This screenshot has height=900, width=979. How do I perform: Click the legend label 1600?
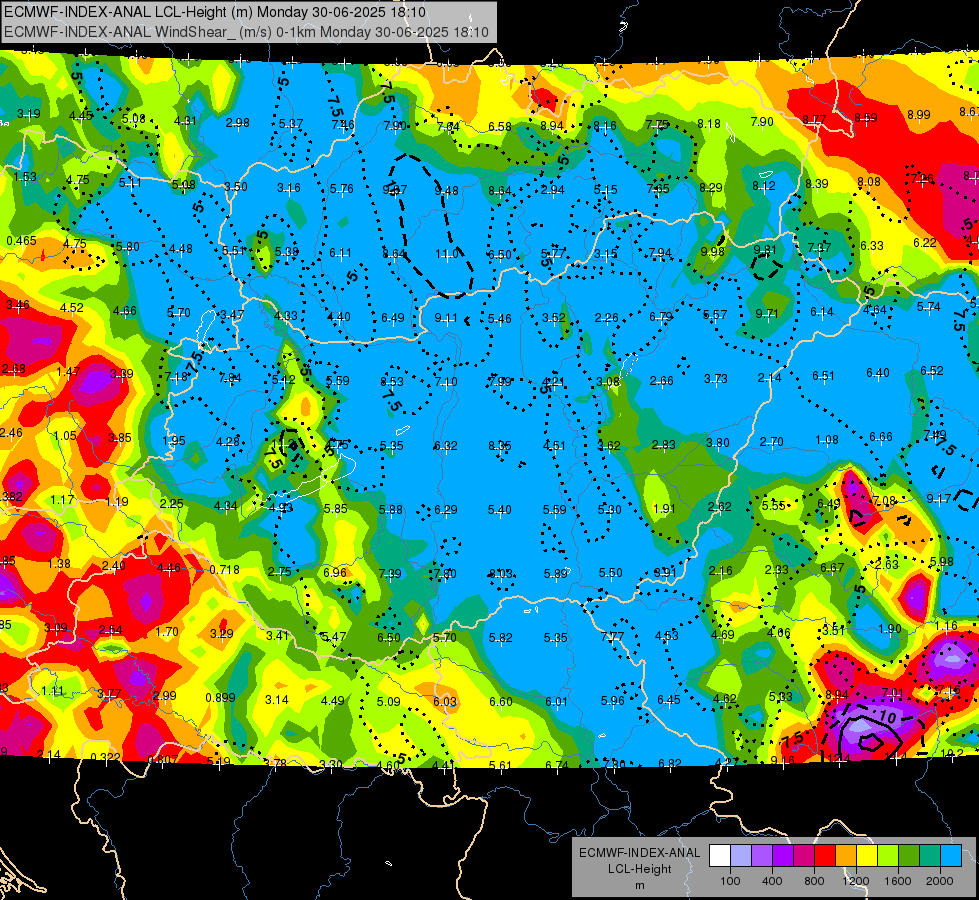[898, 881]
